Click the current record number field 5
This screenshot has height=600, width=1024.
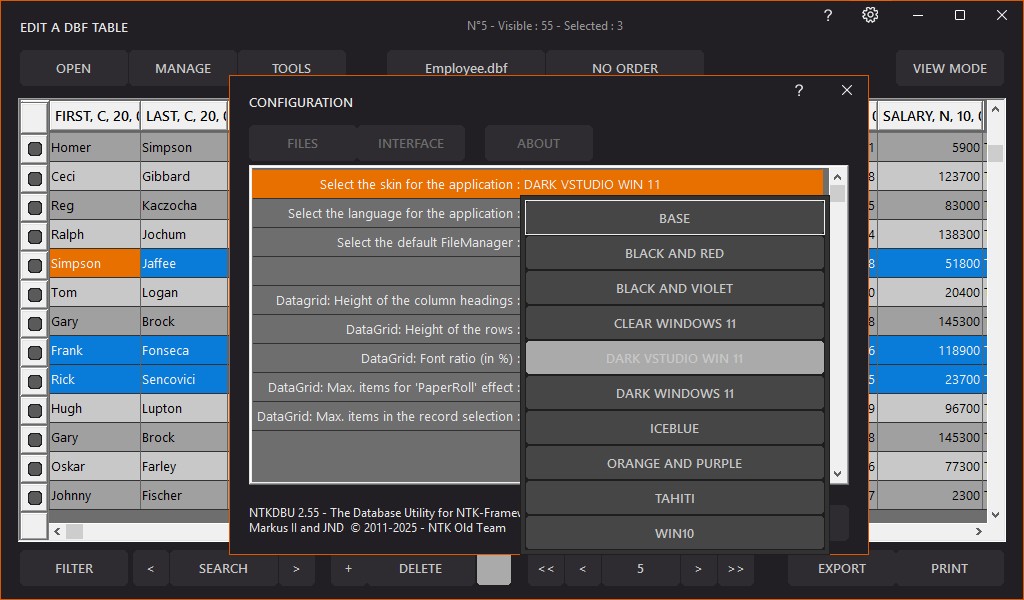coord(641,569)
